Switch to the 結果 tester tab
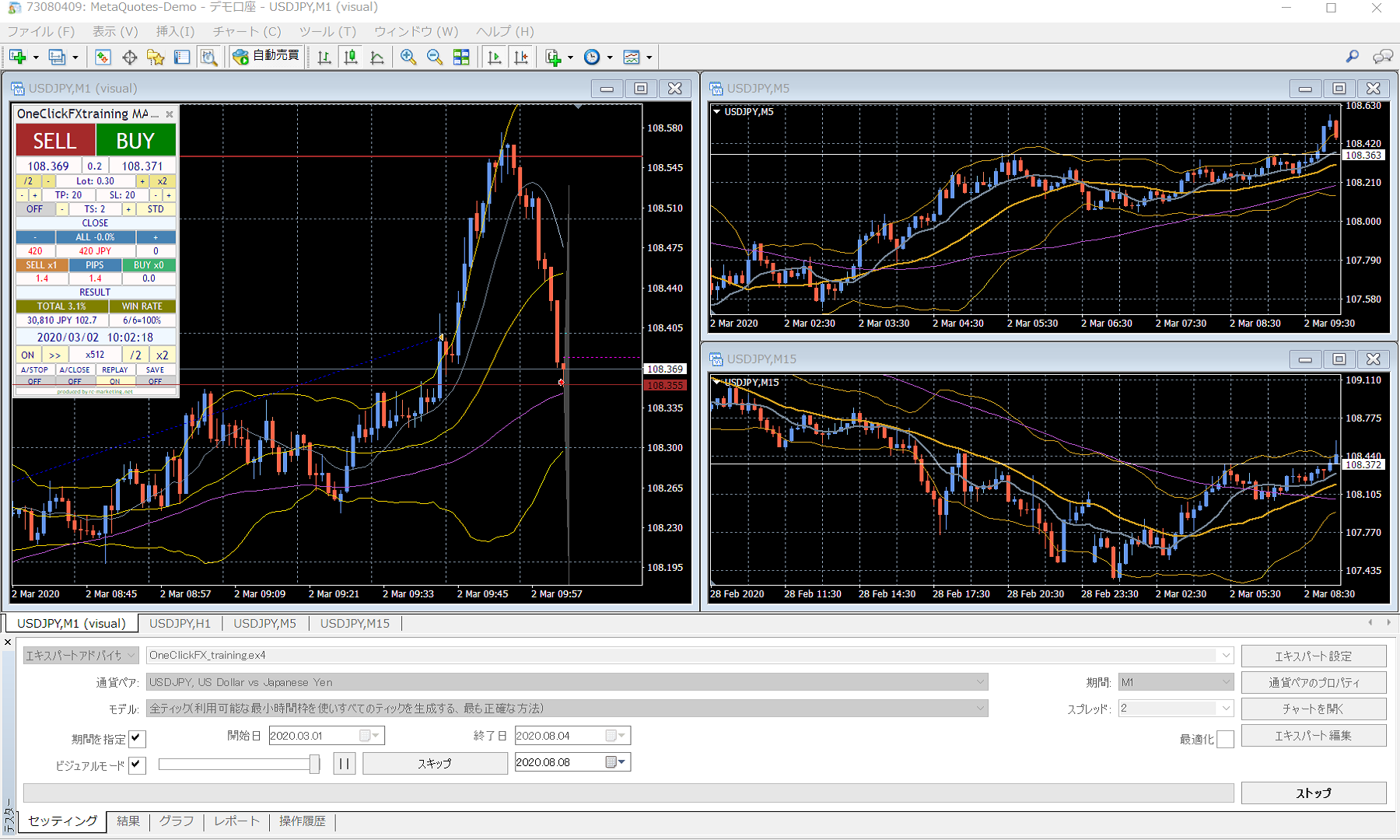 coord(128,821)
